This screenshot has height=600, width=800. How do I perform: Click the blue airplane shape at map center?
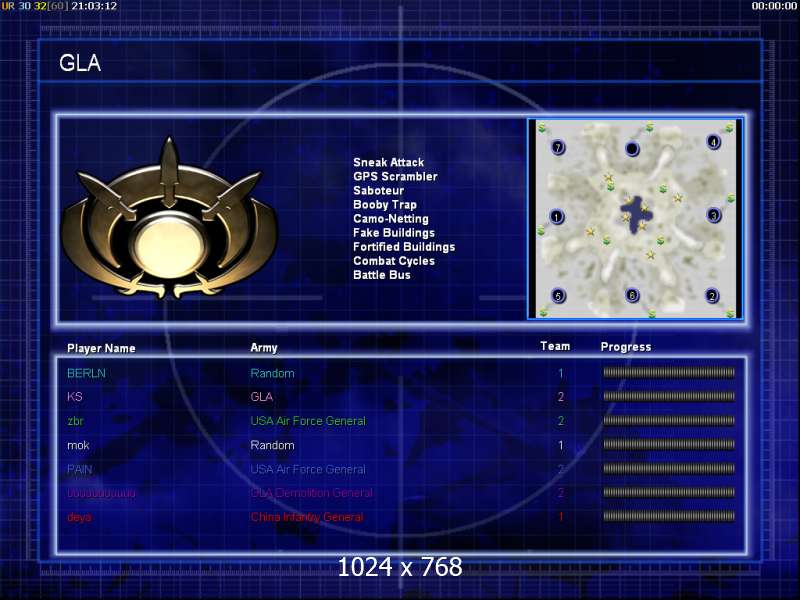[x=635, y=214]
